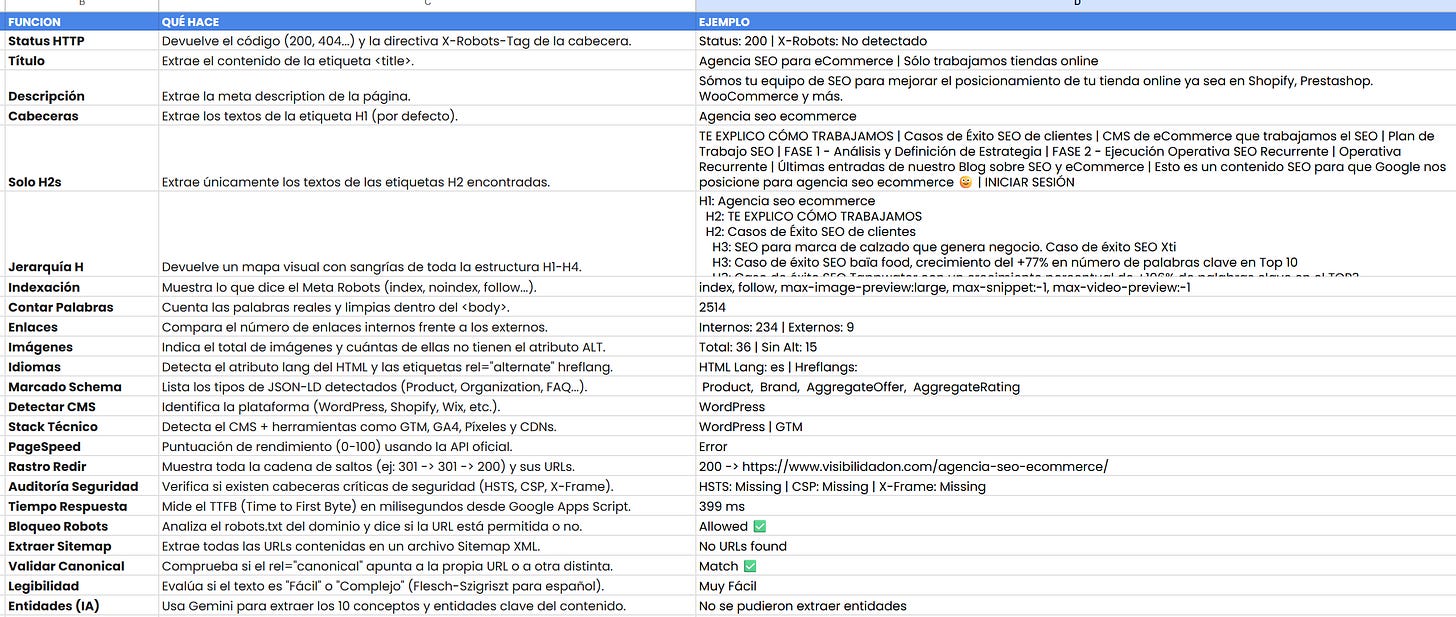Select the 'Total: 36 | Sin Alt: 15' cell
The image size is (1456, 617).
pyautogui.click(x=1075, y=347)
